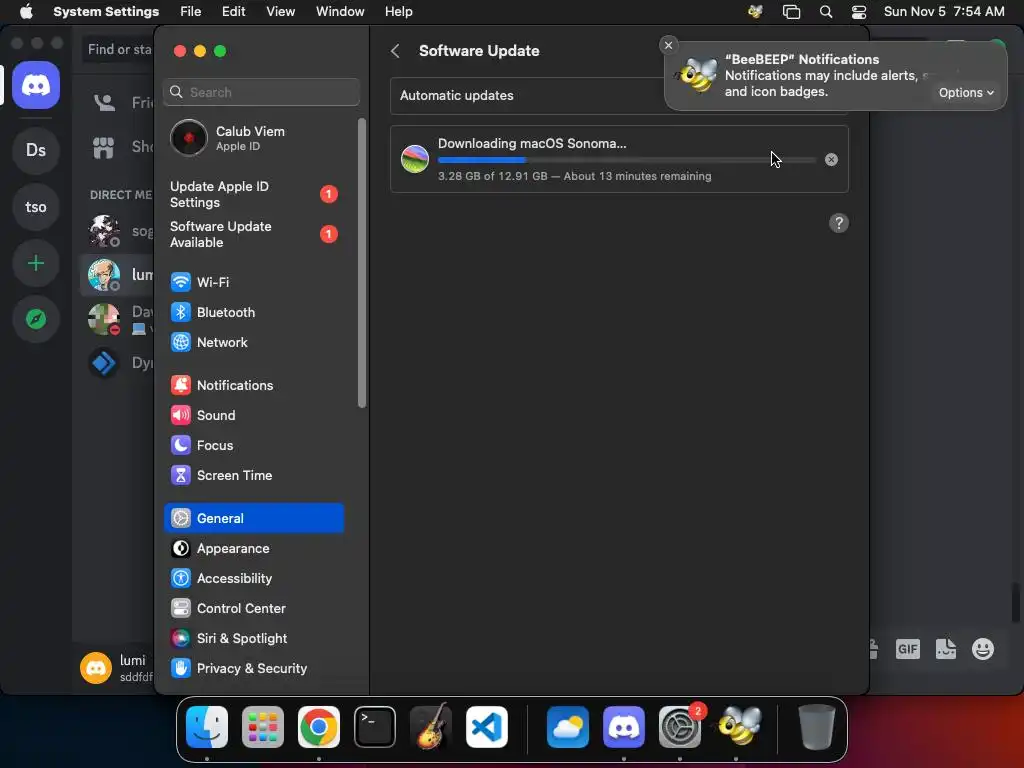Image resolution: width=1024 pixels, height=768 pixels.
Task: Open the System Settings menu
Action: click(106, 12)
